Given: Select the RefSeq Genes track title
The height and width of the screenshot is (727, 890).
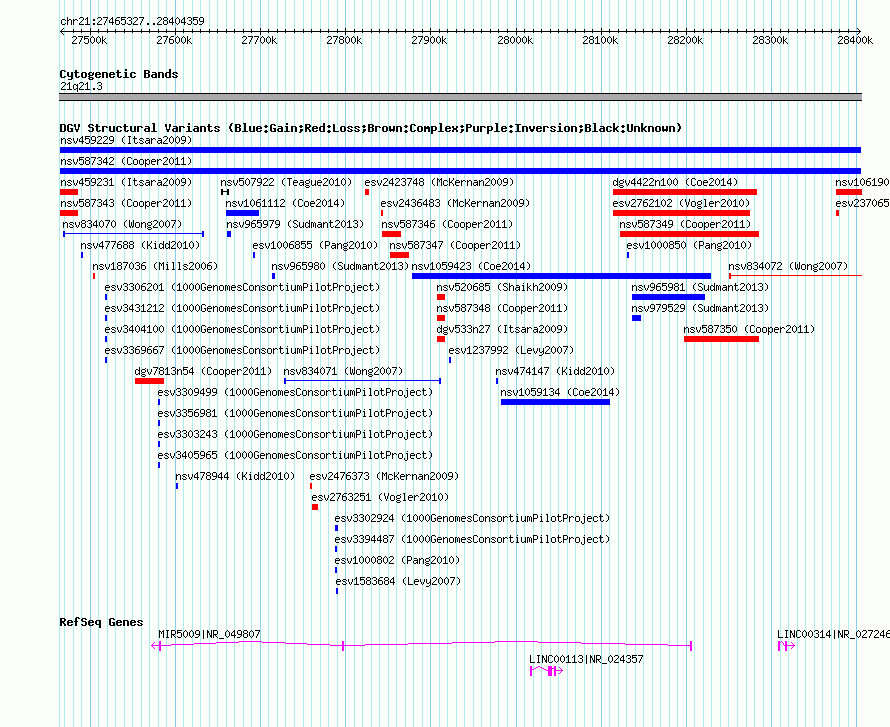Looking at the screenshot, I should [x=102, y=622].
